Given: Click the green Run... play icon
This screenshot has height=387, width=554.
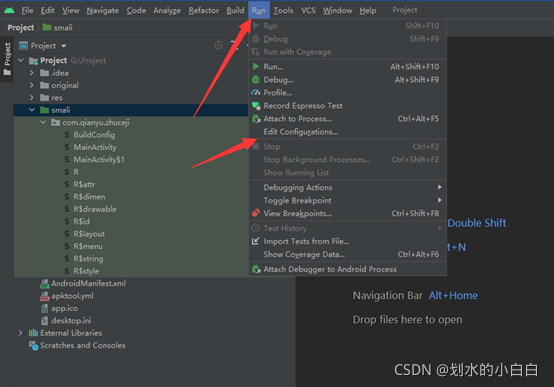Looking at the screenshot, I should [256, 66].
